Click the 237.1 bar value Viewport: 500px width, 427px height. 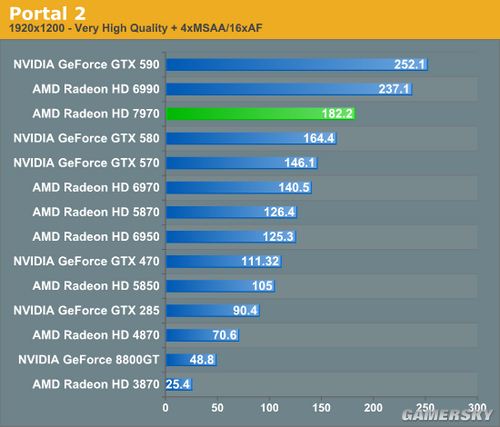coord(394,89)
